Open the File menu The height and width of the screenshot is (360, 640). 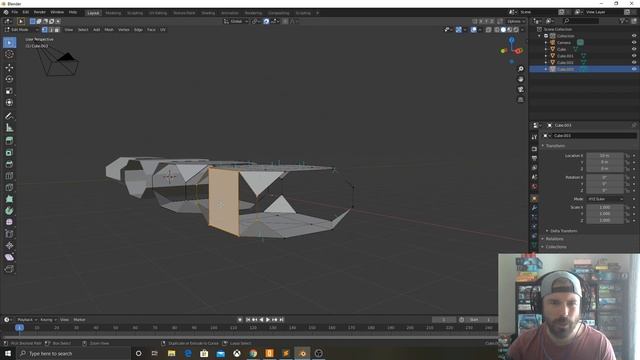point(15,12)
